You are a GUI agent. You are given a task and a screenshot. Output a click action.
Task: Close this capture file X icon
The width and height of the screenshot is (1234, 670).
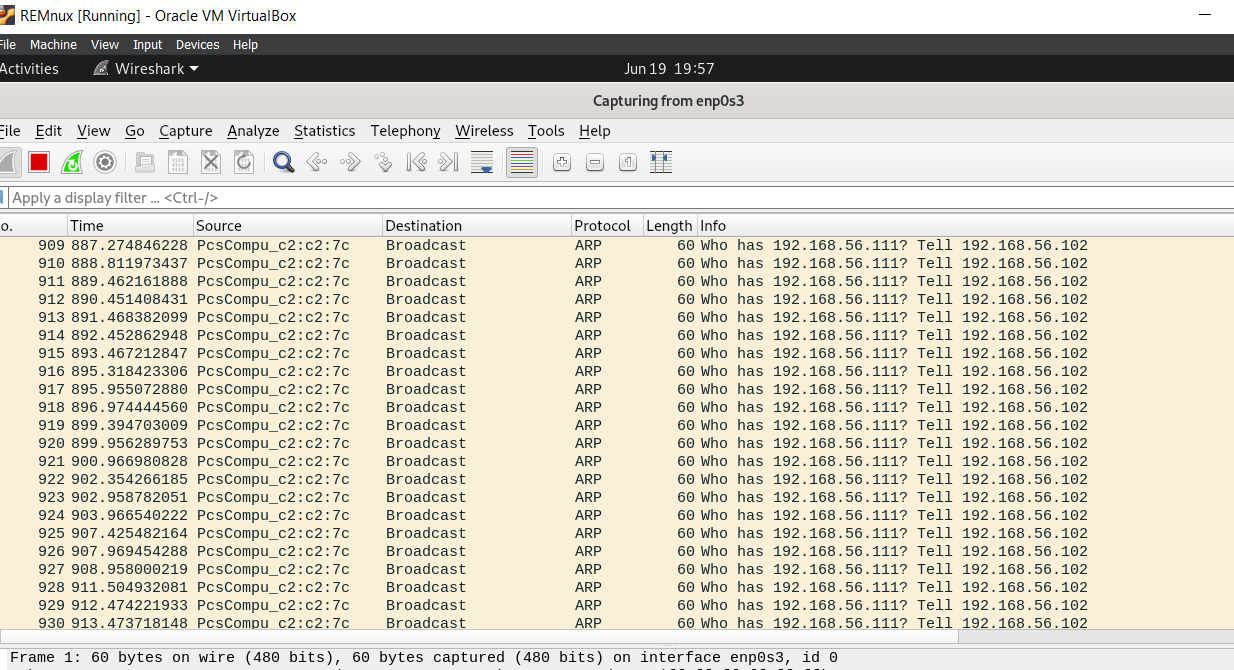(211, 162)
